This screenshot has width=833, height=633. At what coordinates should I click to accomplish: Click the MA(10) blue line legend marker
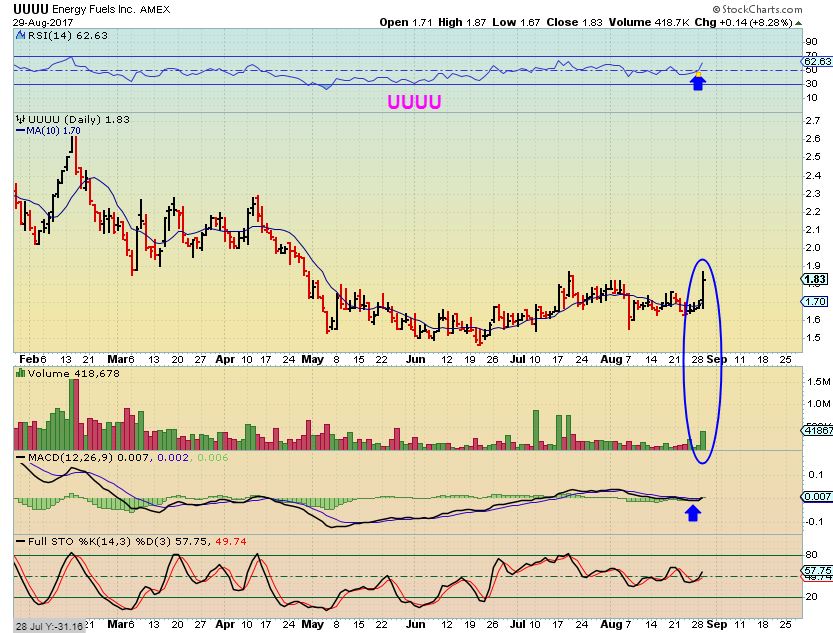tap(21, 131)
